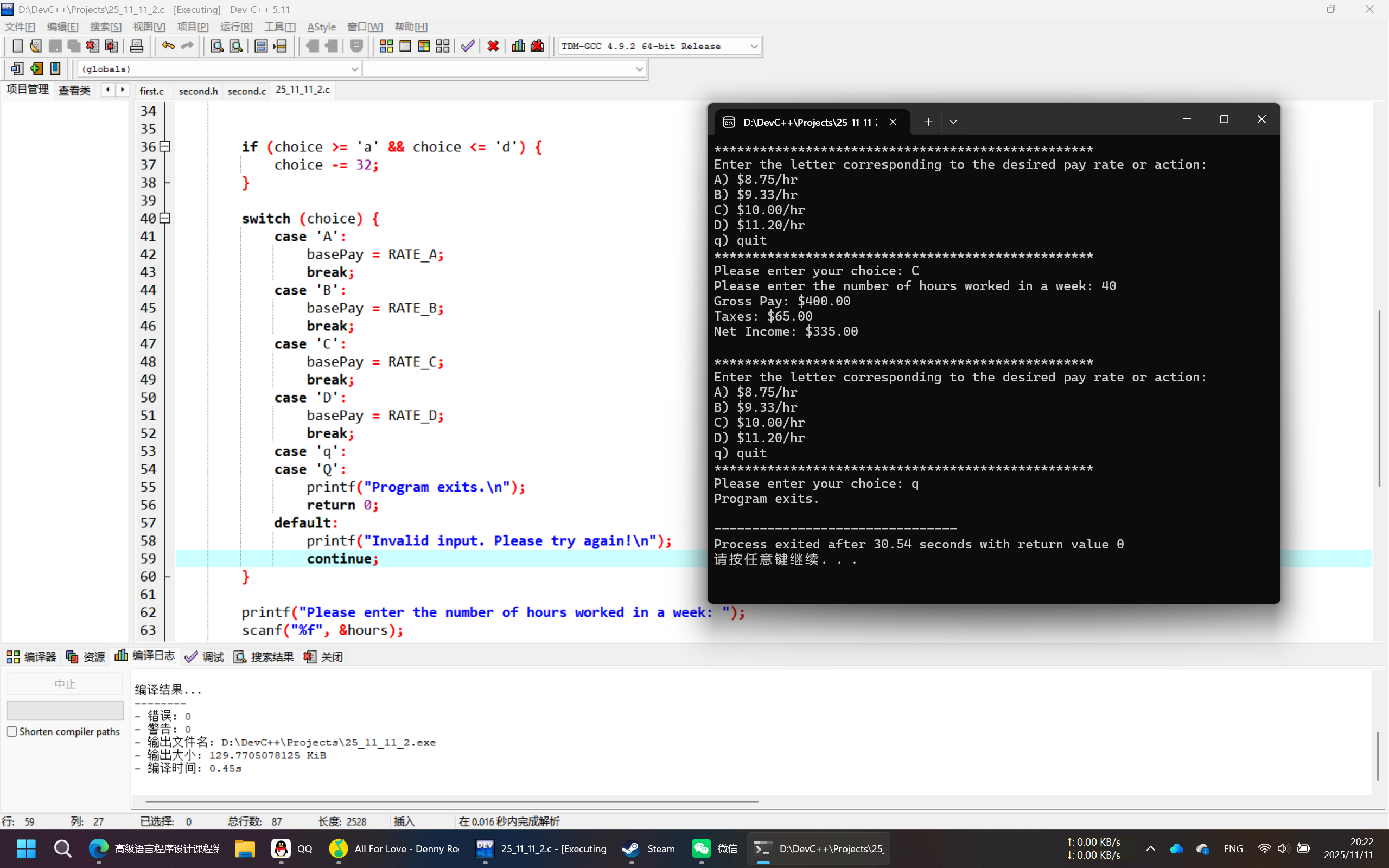
Task: Open the AStyle menu
Action: 321,27
